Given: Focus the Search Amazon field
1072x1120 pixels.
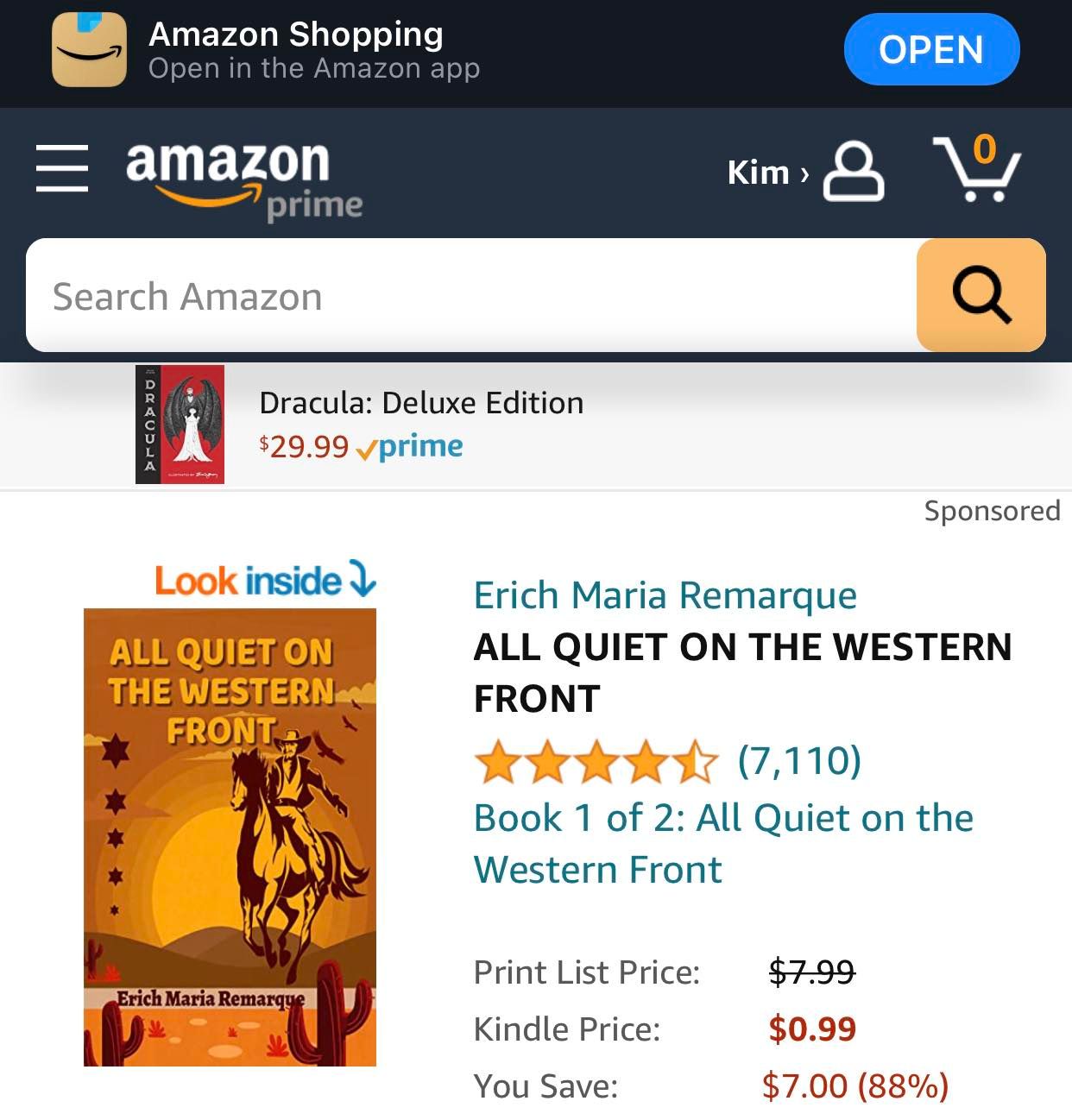Looking at the screenshot, I should [471, 295].
